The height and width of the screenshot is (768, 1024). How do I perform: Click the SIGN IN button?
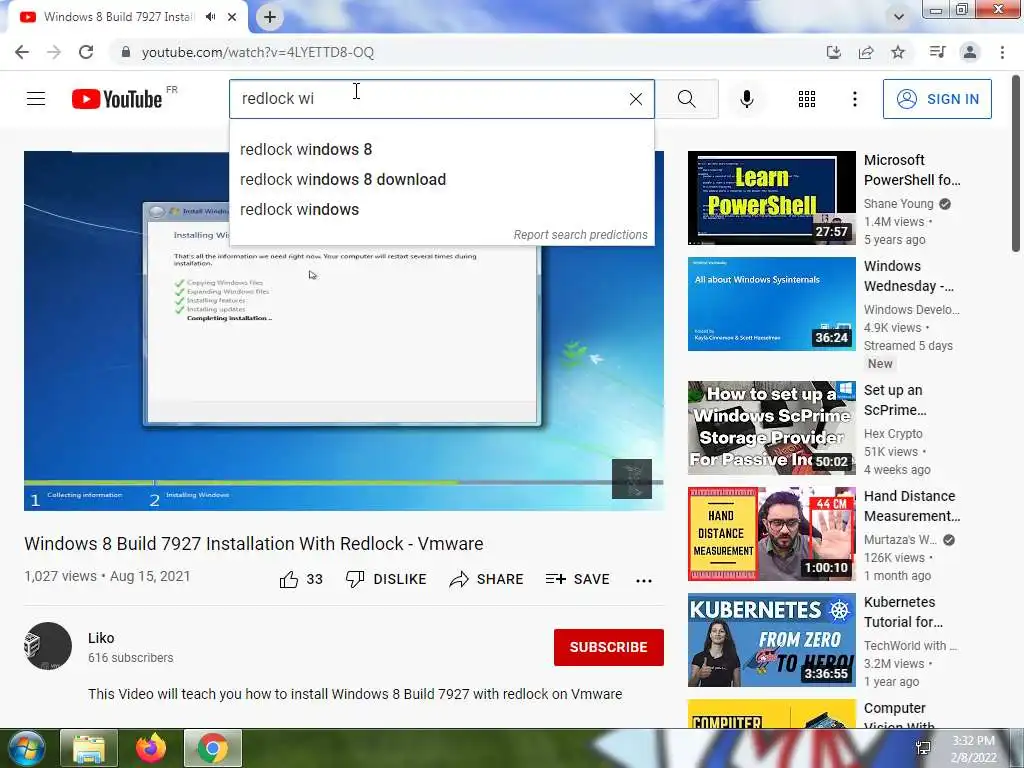pyautogui.click(x=937, y=99)
